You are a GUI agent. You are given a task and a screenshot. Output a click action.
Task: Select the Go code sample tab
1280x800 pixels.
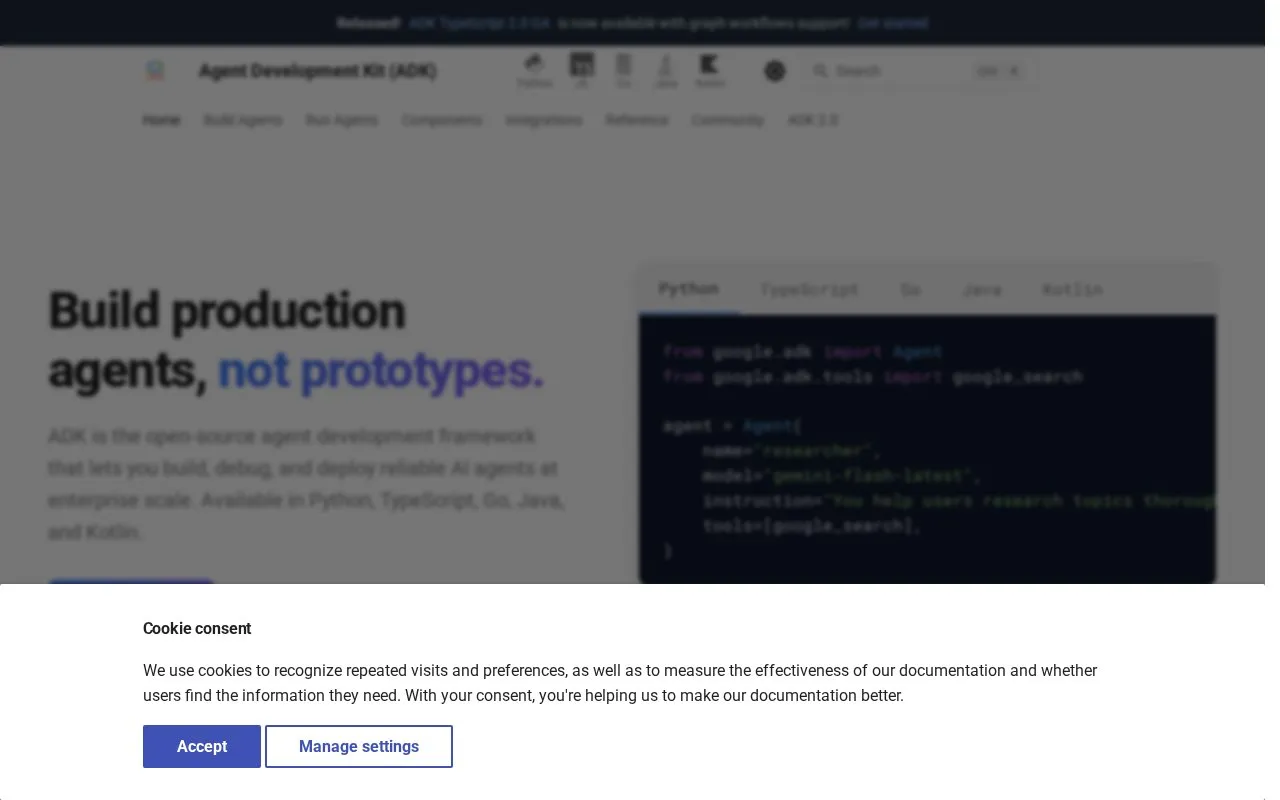[910, 289]
